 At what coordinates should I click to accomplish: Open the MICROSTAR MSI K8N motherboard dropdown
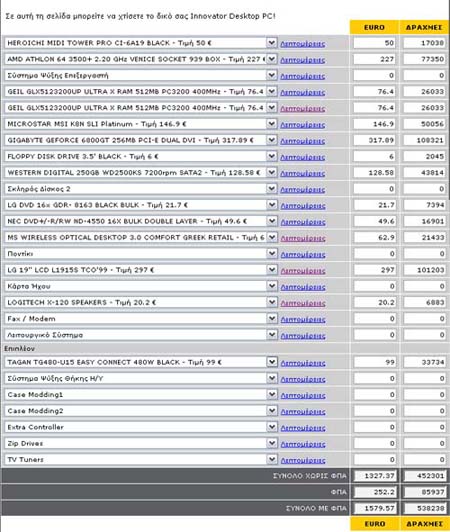[141, 124]
